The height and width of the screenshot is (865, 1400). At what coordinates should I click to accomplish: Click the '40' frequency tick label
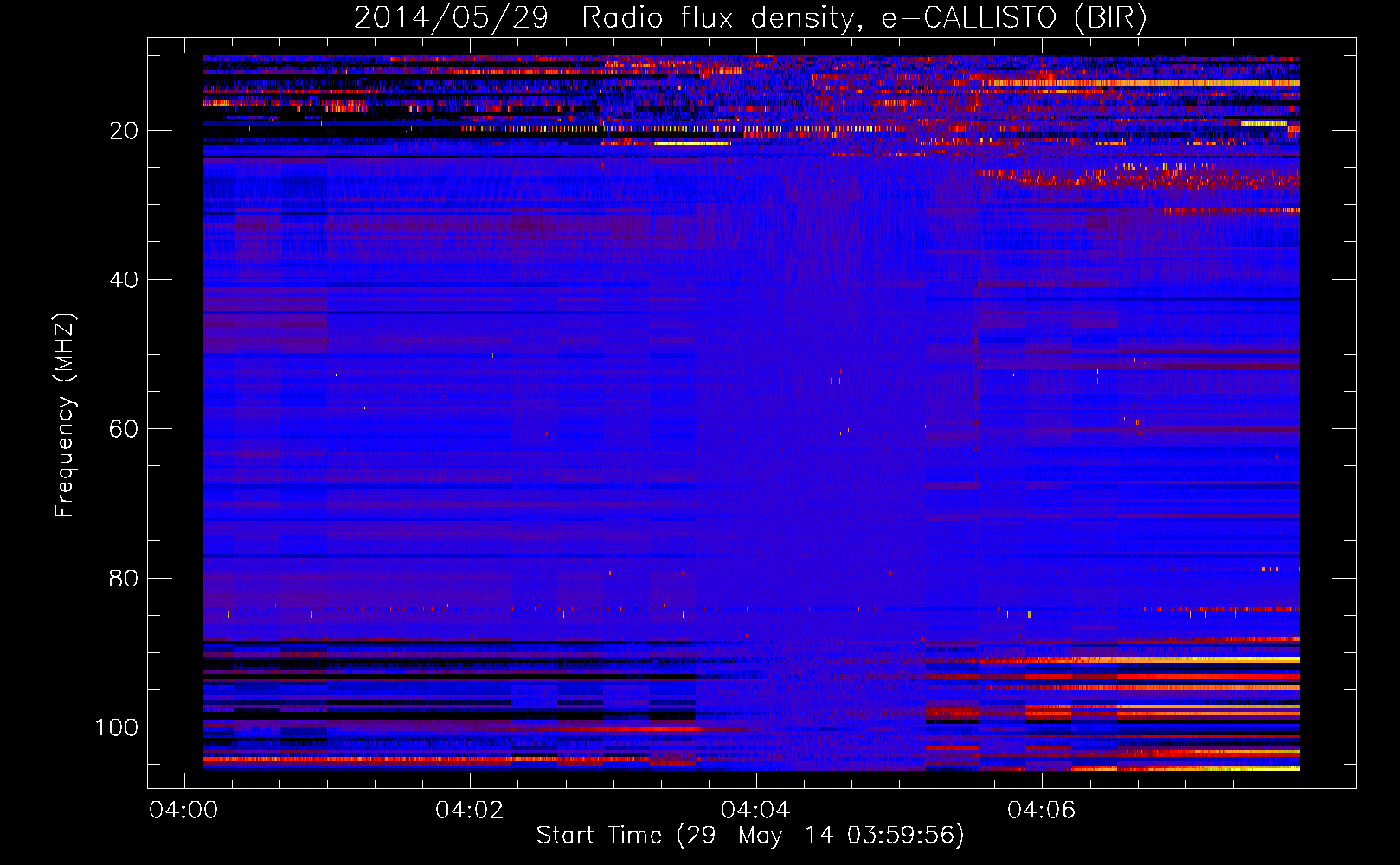coord(124,280)
